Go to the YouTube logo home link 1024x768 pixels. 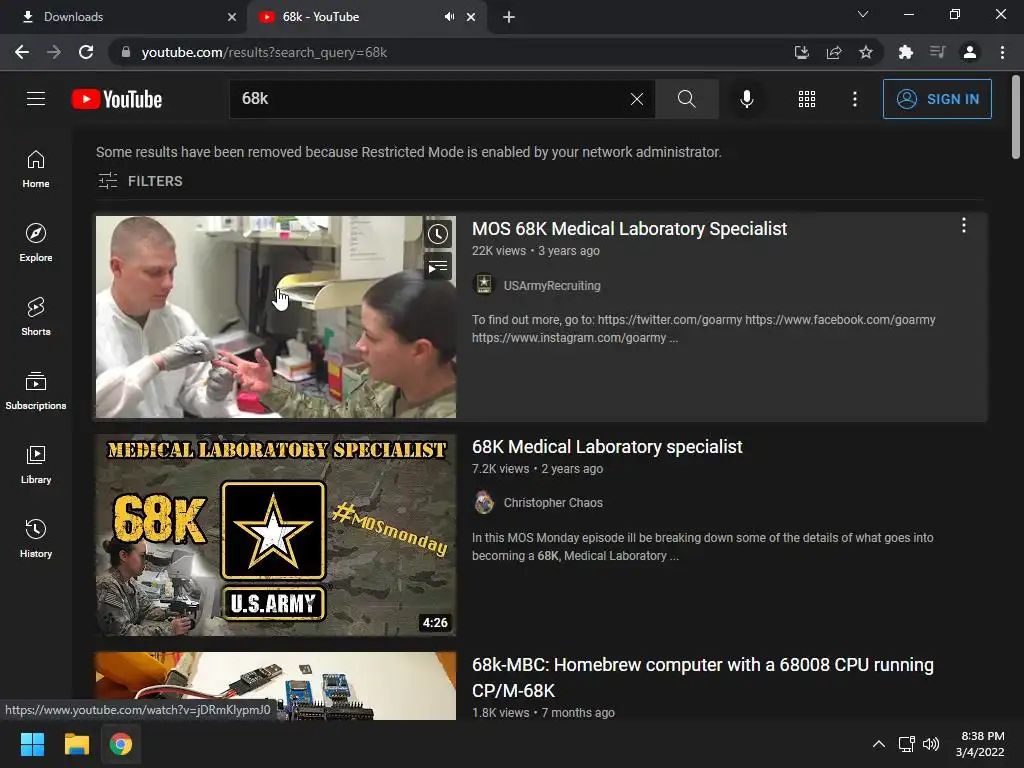click(x=117, y=99)
